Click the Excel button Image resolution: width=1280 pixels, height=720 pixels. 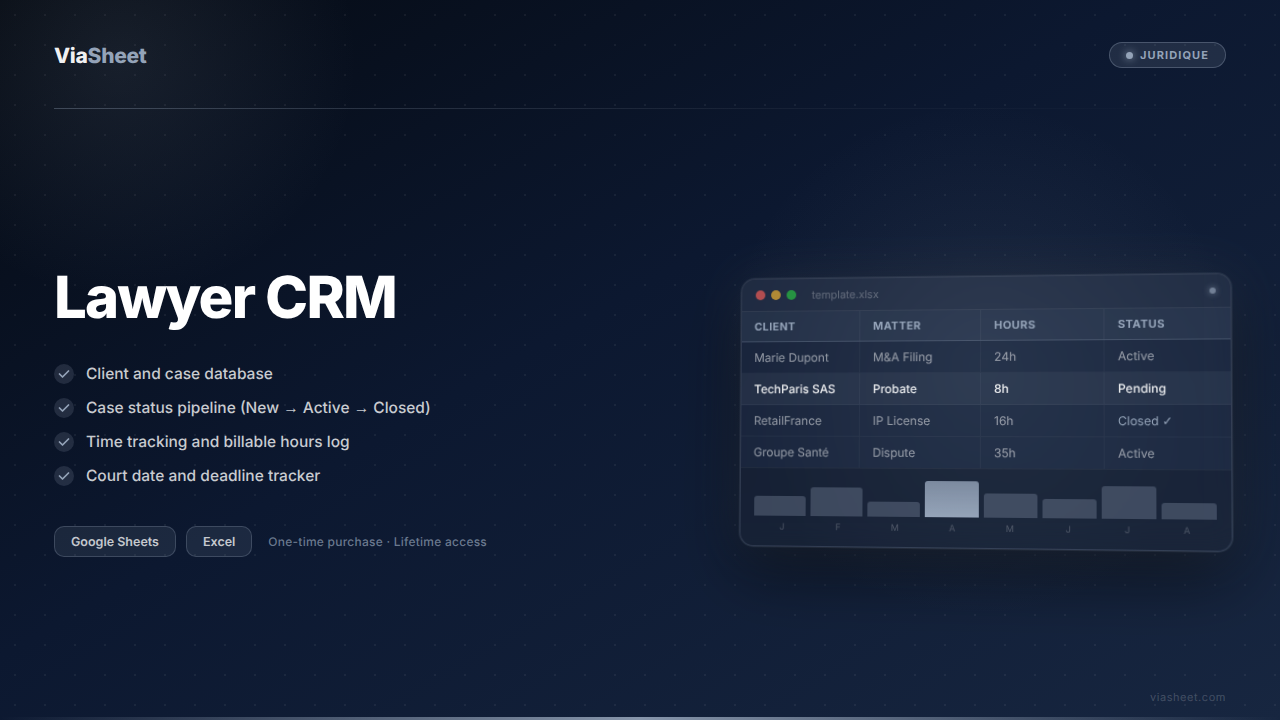tap(219, 541)
